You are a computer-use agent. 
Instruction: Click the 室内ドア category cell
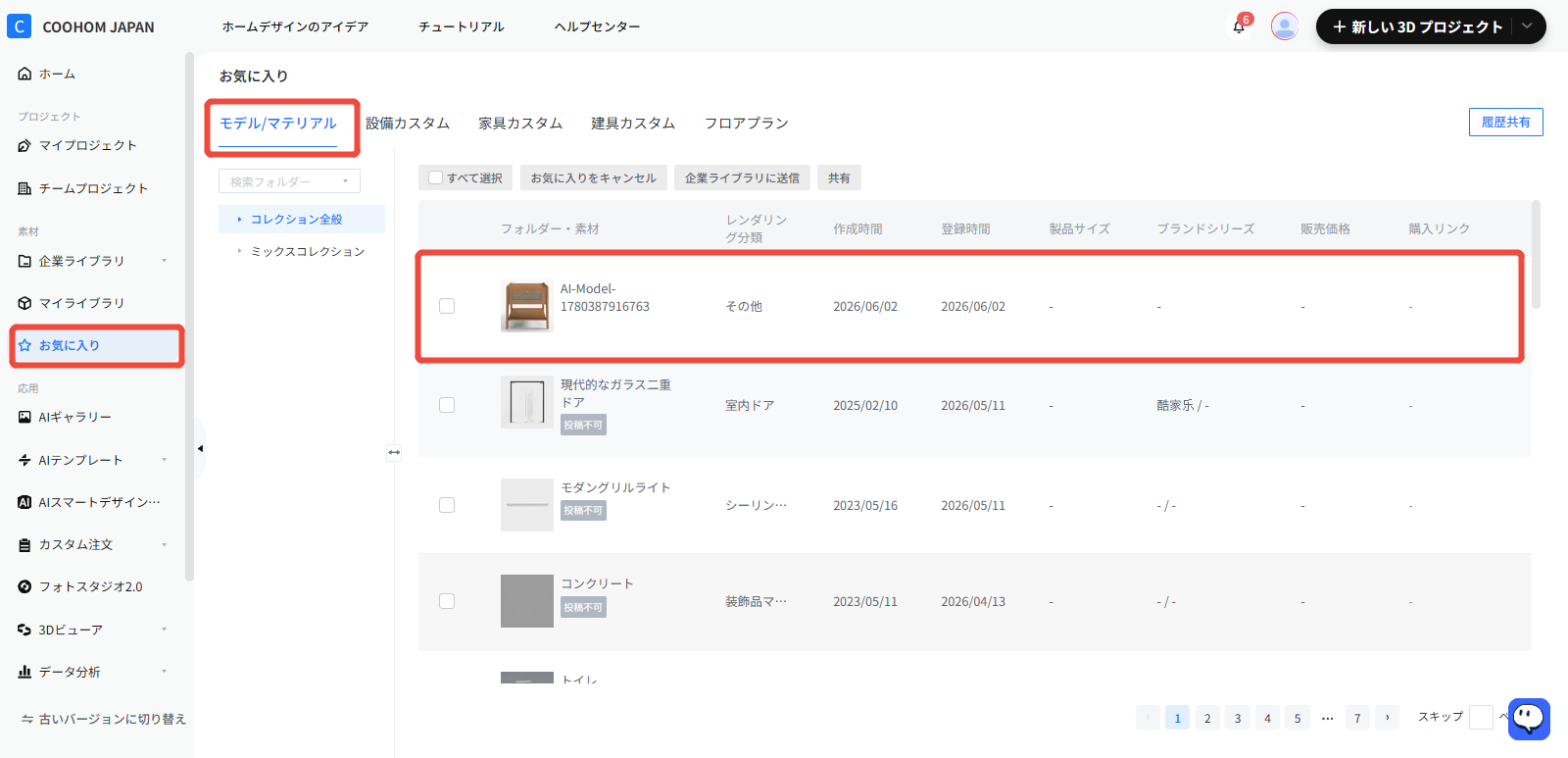[750, 405]
